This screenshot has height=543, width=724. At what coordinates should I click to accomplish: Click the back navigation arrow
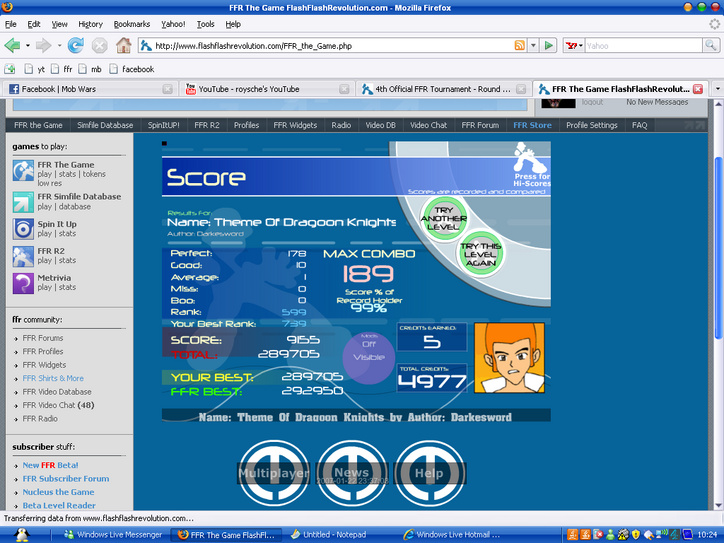click(x=12, y=46)
